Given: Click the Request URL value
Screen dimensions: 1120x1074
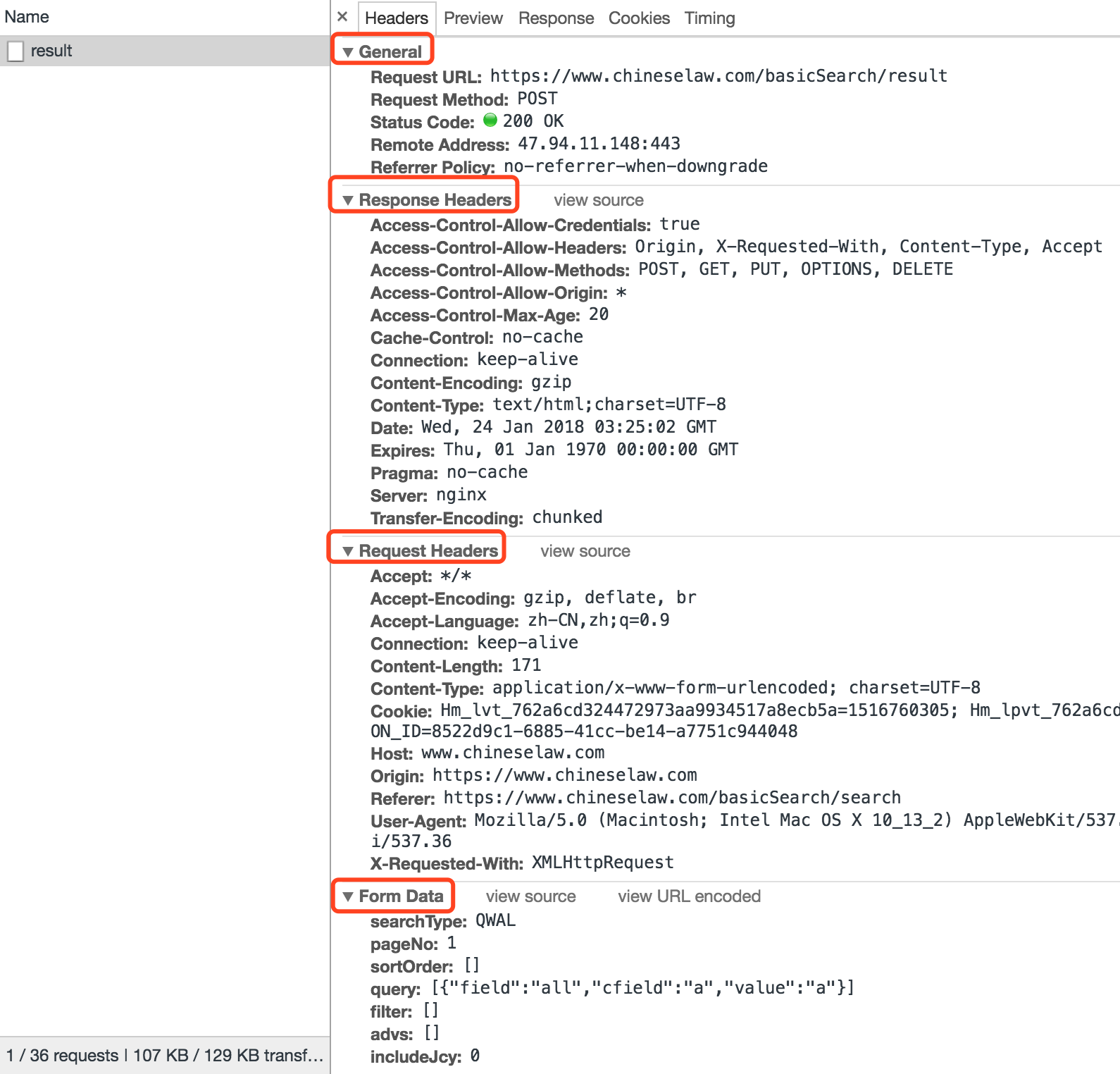Looking at the screenshot, I should pos(718,76).
